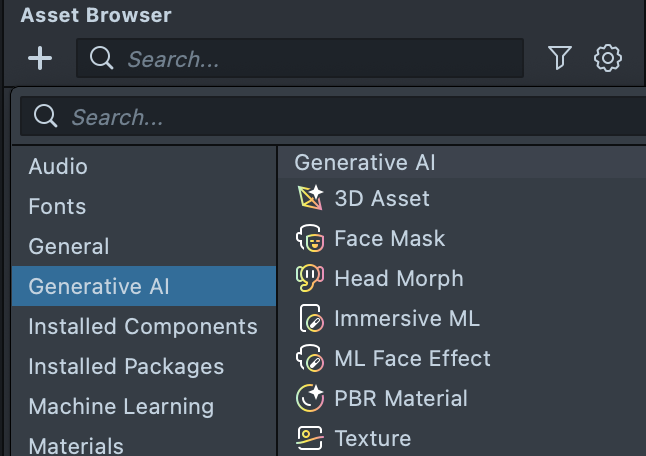The width and height of the screenshot is (646, 456).
Task: Open the Asset Browser filter icon
Action: tap(559, 59)
